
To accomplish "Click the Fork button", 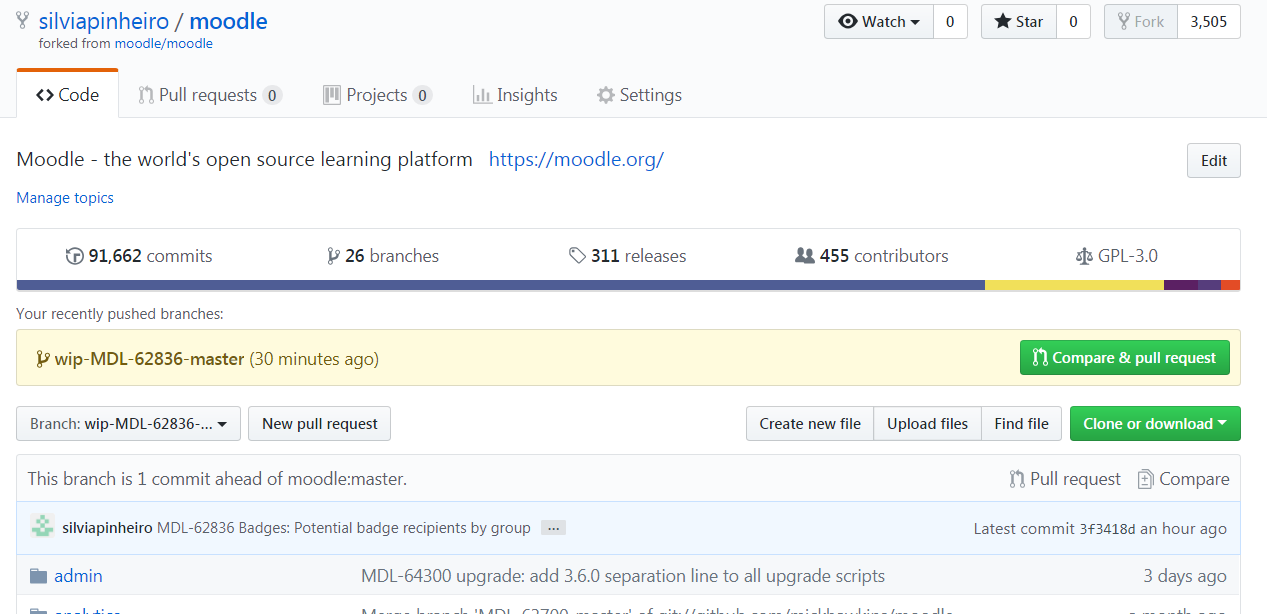I will point(1141,22).
